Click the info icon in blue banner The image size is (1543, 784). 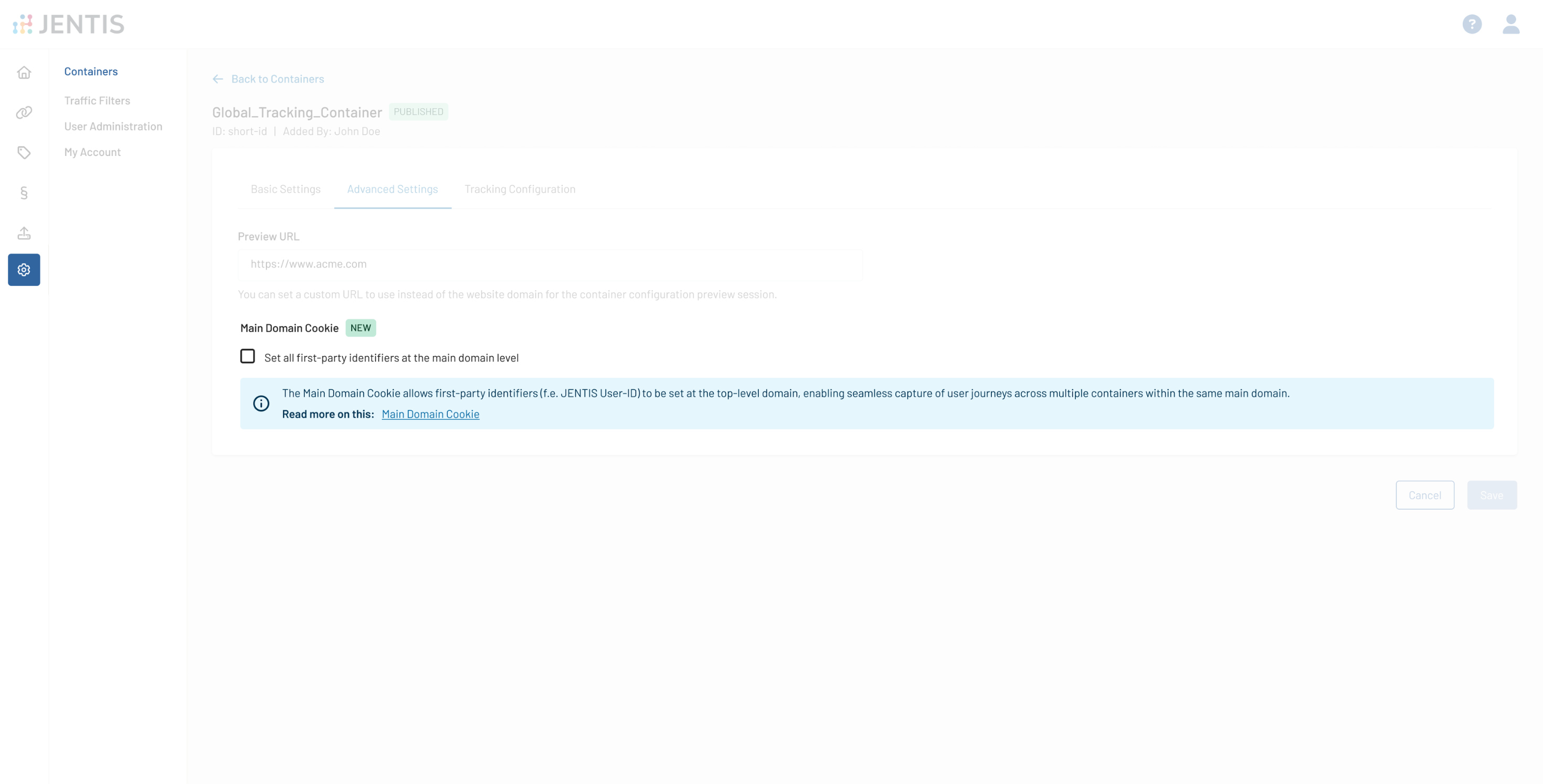pyautogui.click(x=260, y=403)
